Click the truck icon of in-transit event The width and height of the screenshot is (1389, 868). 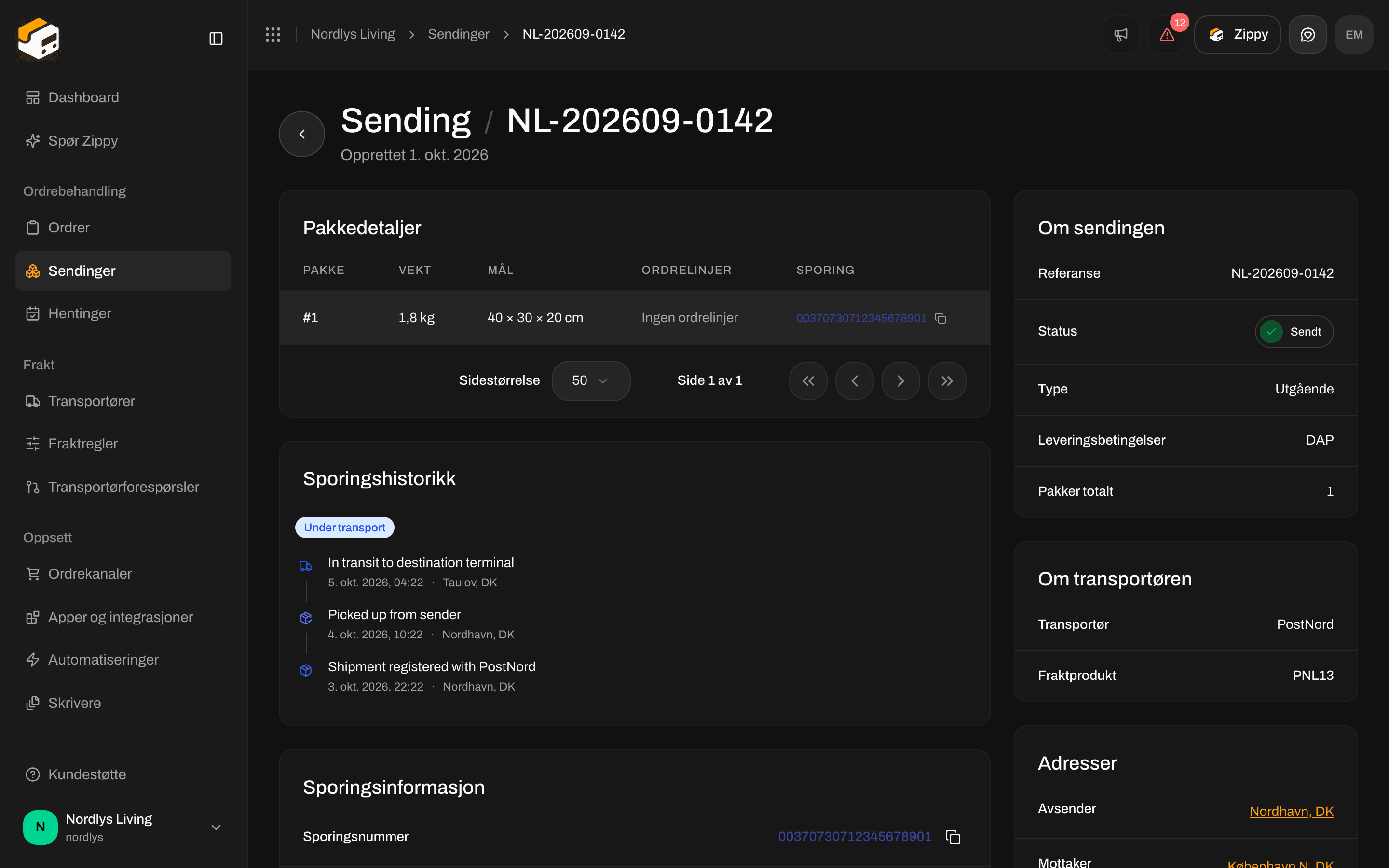coord(306,567)
